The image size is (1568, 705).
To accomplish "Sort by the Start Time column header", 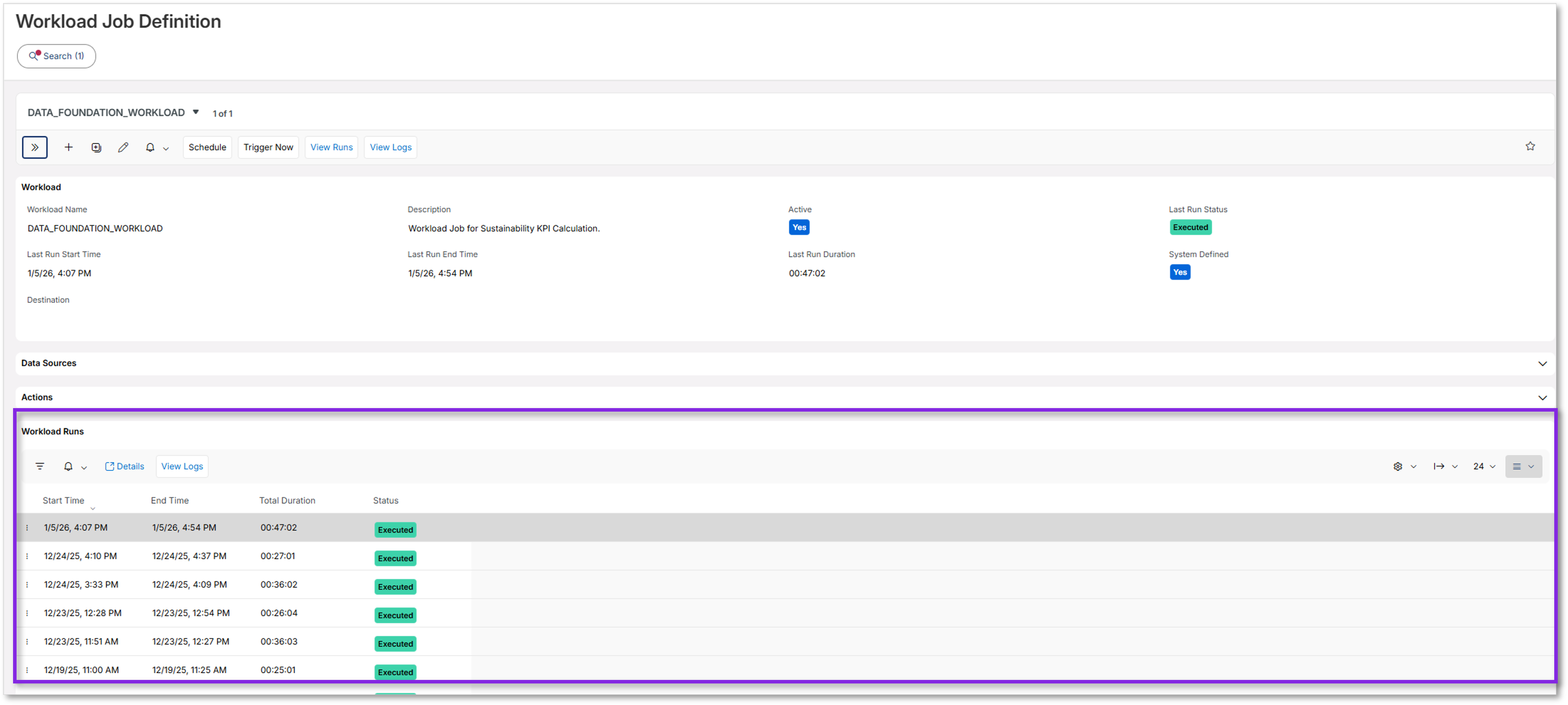I will pos(63,501).
